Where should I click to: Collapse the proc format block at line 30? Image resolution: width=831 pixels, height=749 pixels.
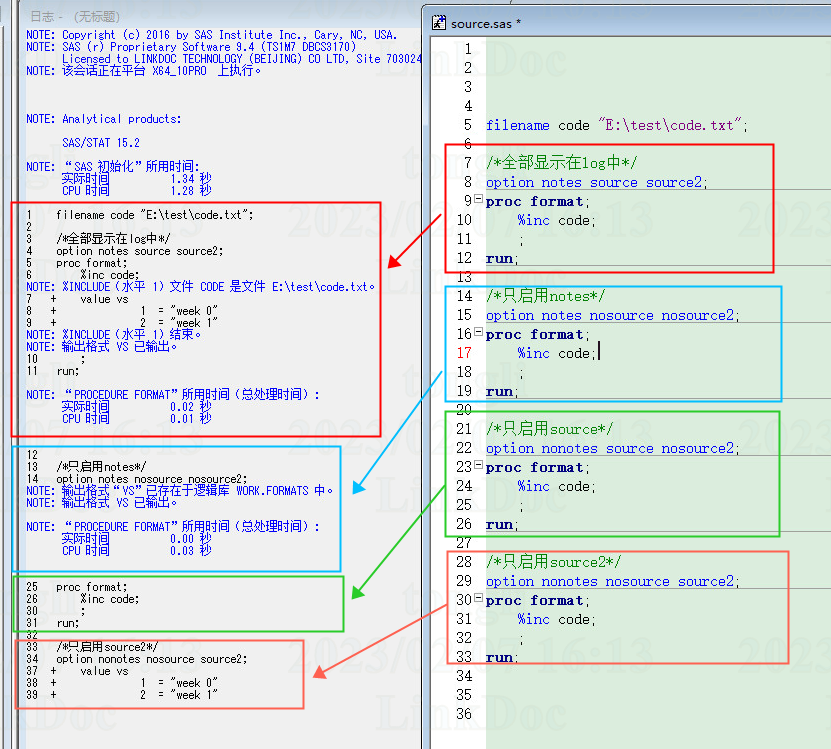coord(479,600)
